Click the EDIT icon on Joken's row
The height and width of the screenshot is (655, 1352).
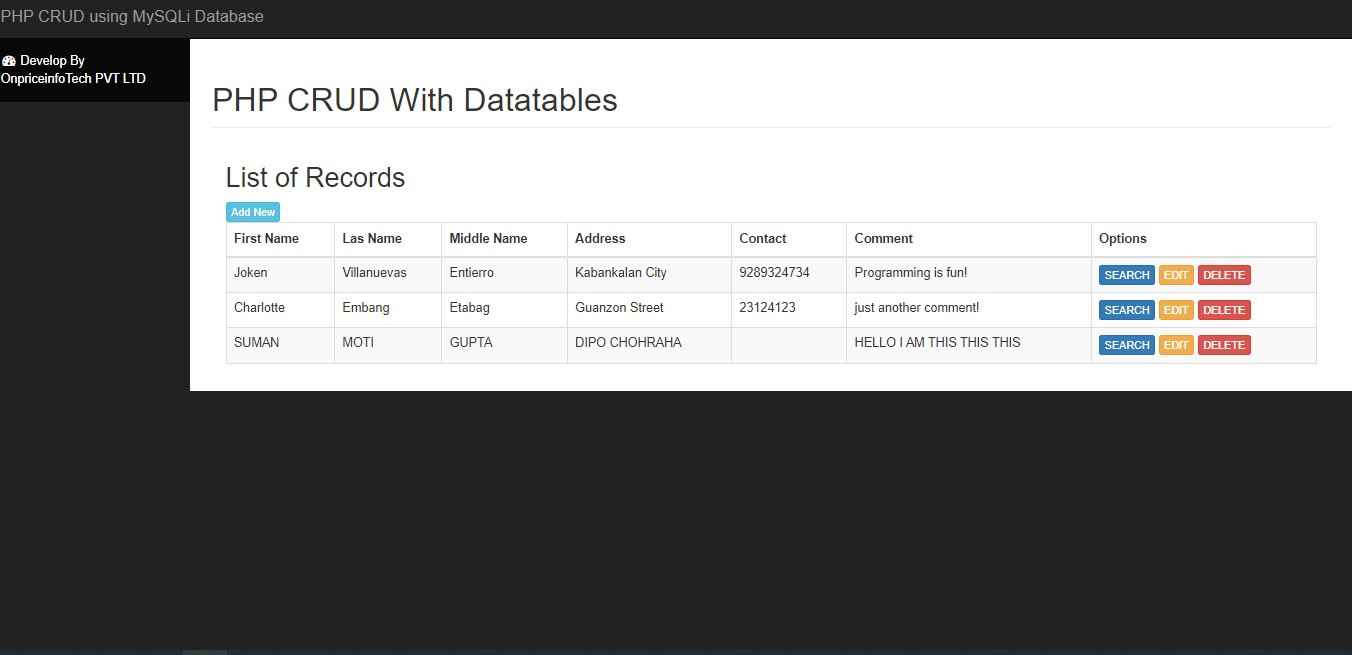click(1176, 274)
